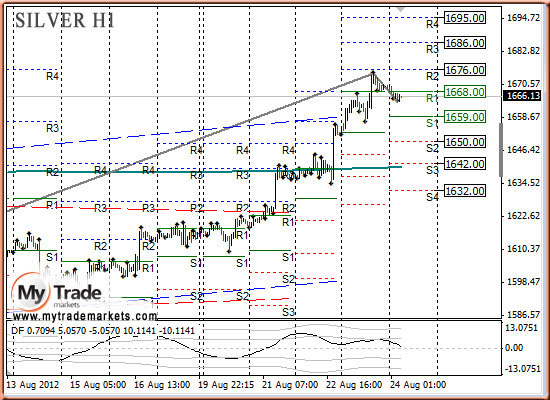Click the 1622.62 price axis value
The image size is (550, 400).
pyautogui.click(x=524, y=216)
